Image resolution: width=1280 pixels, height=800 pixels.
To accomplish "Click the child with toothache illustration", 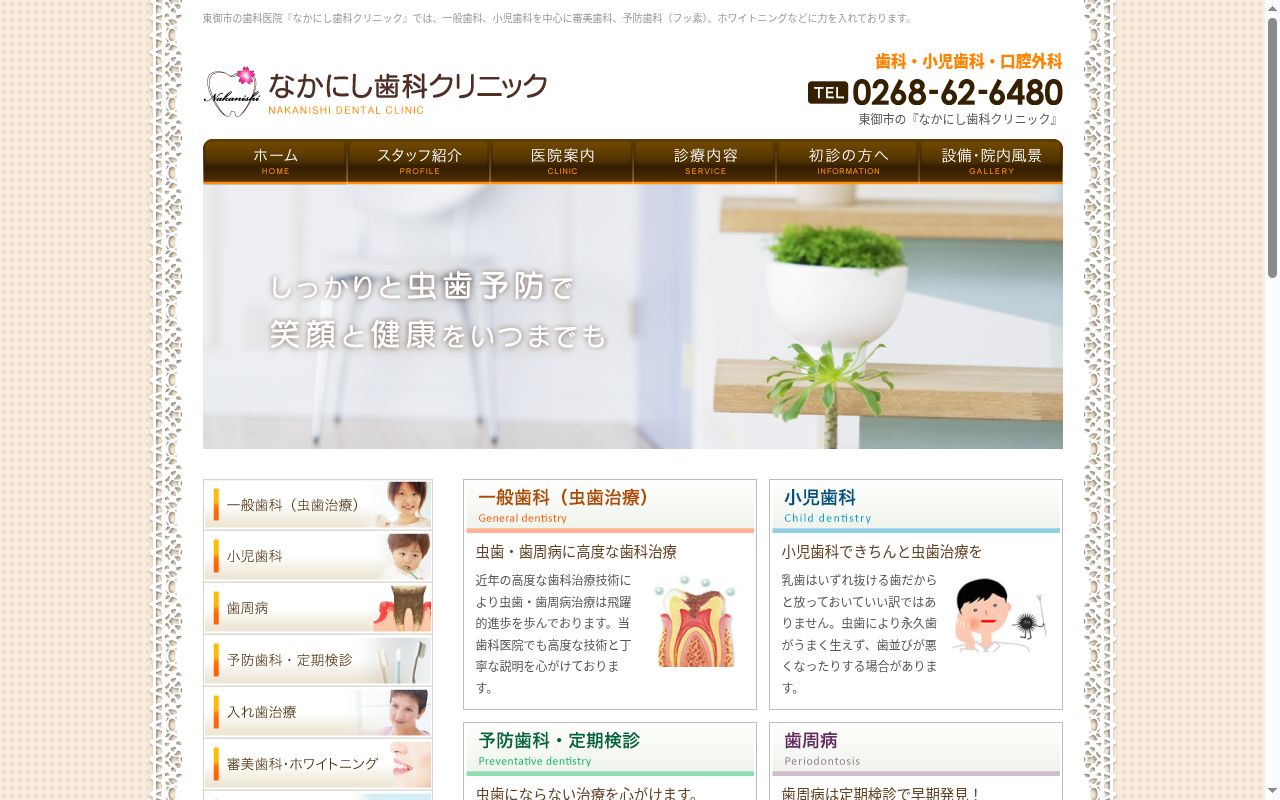I will click(x=1000, y=616).
